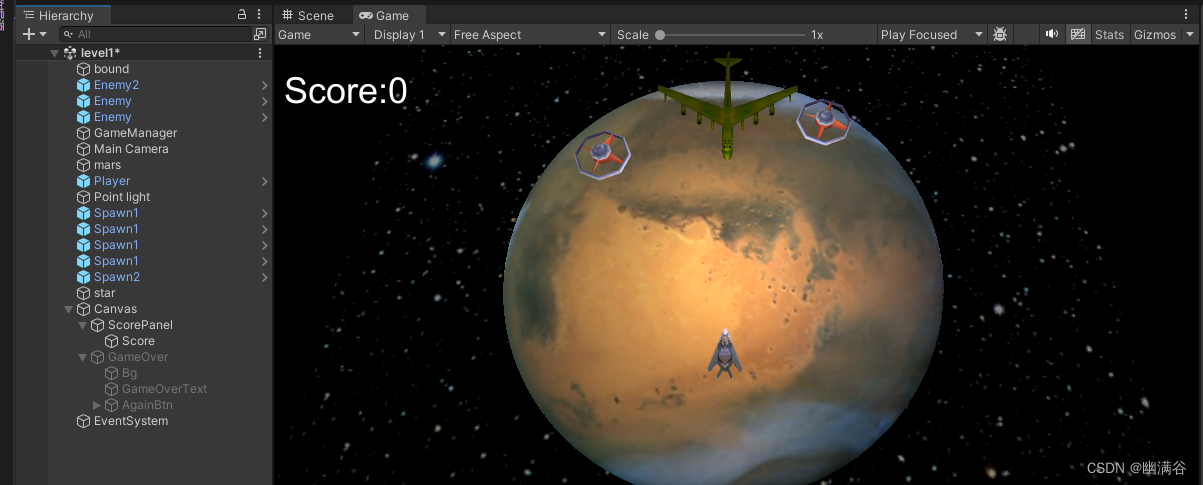Screen dimensions: 1203x485
Task: Toggle the Stats overlay
Action: point(1109,34)
